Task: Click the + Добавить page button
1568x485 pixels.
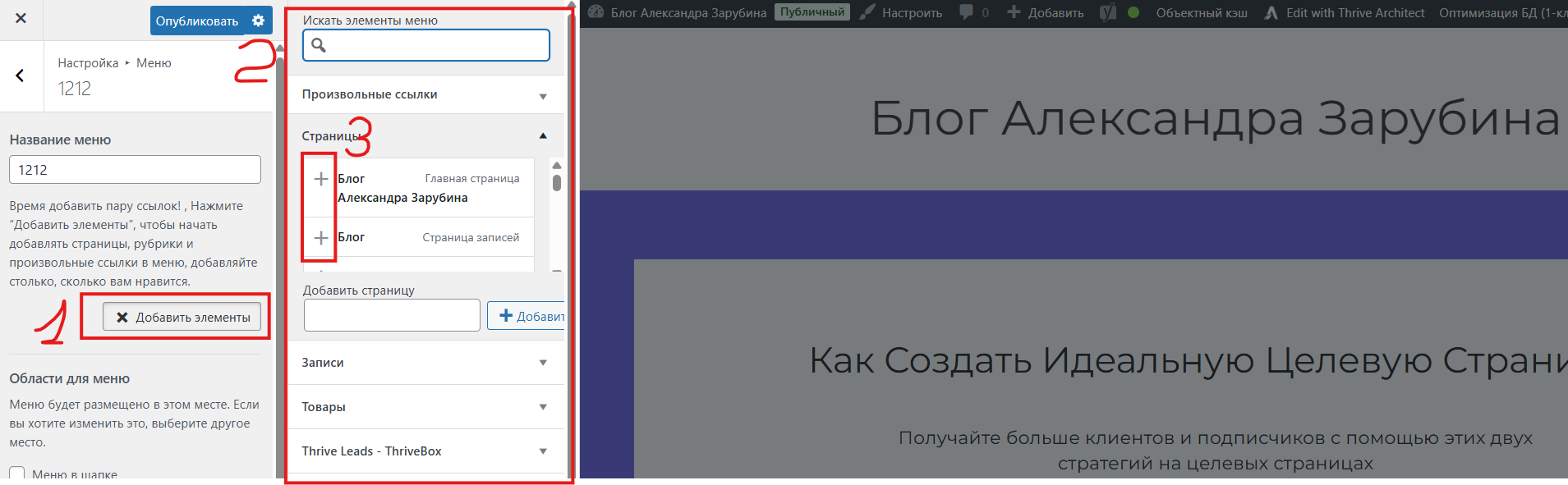Action: click(x=526, y=316)
